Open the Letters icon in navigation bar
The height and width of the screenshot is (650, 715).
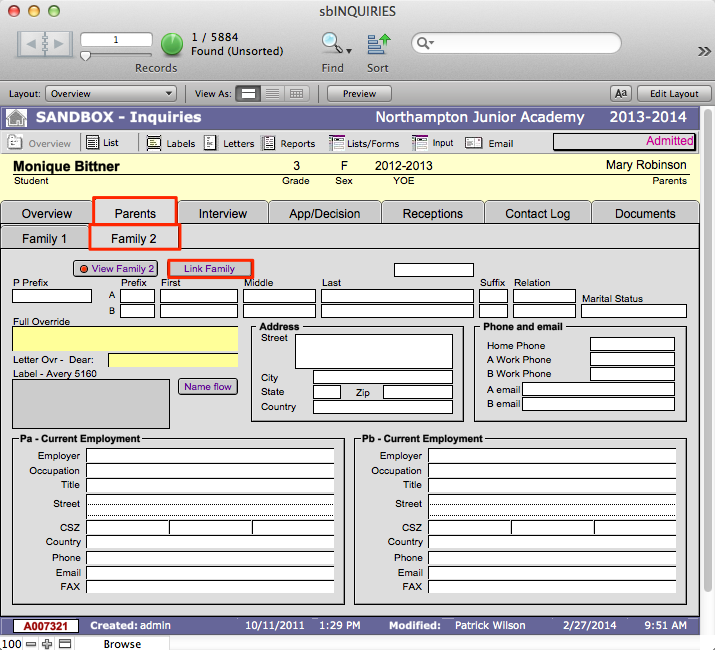211,143
